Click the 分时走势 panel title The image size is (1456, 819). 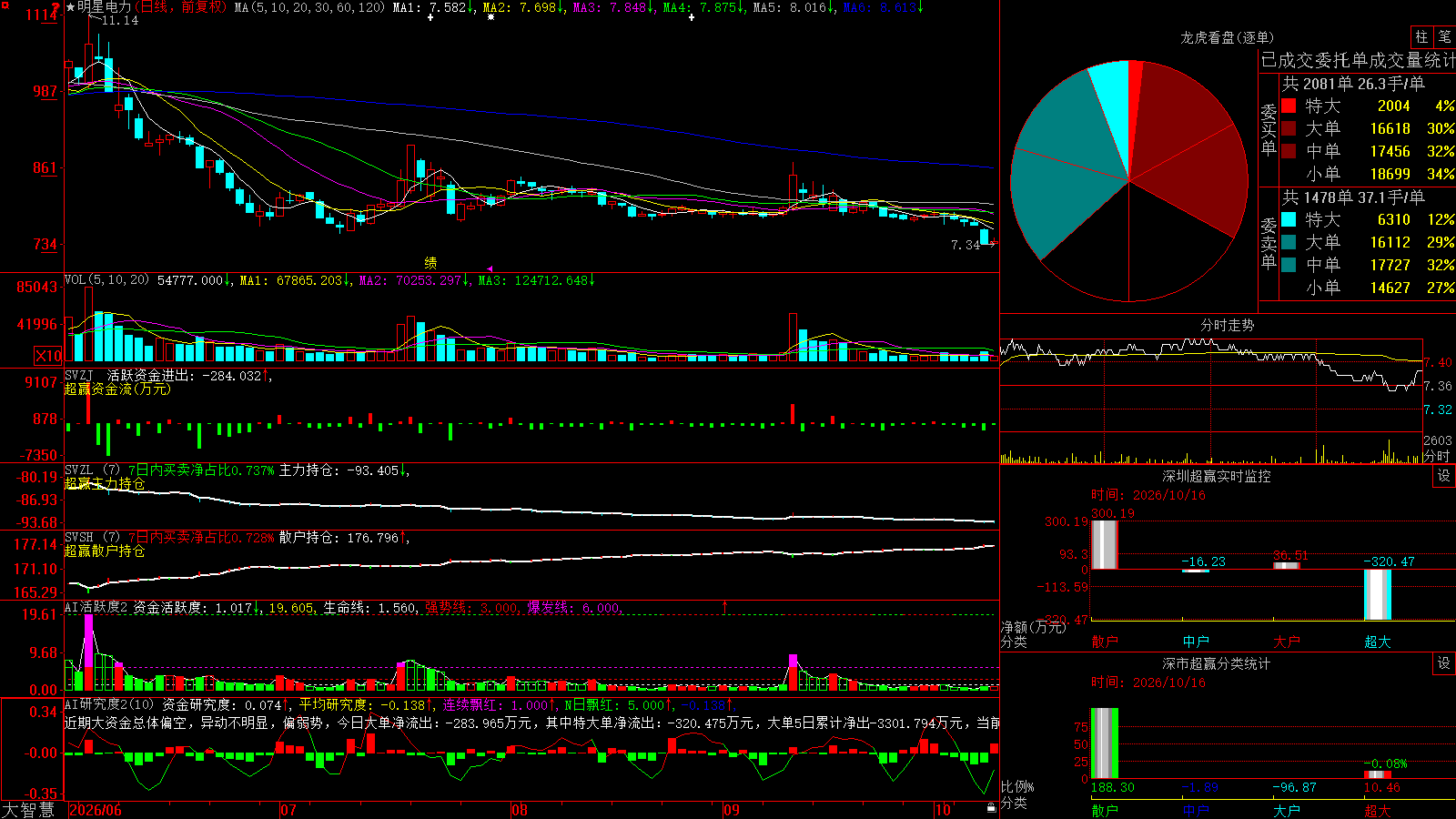point(1228,325)
